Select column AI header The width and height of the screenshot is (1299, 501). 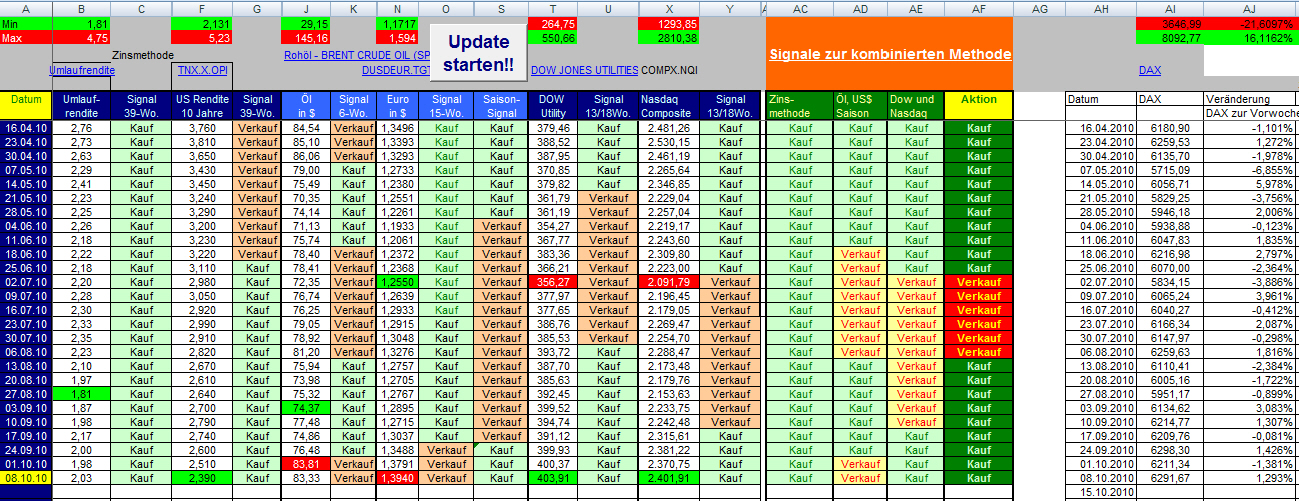(1170, 8)
